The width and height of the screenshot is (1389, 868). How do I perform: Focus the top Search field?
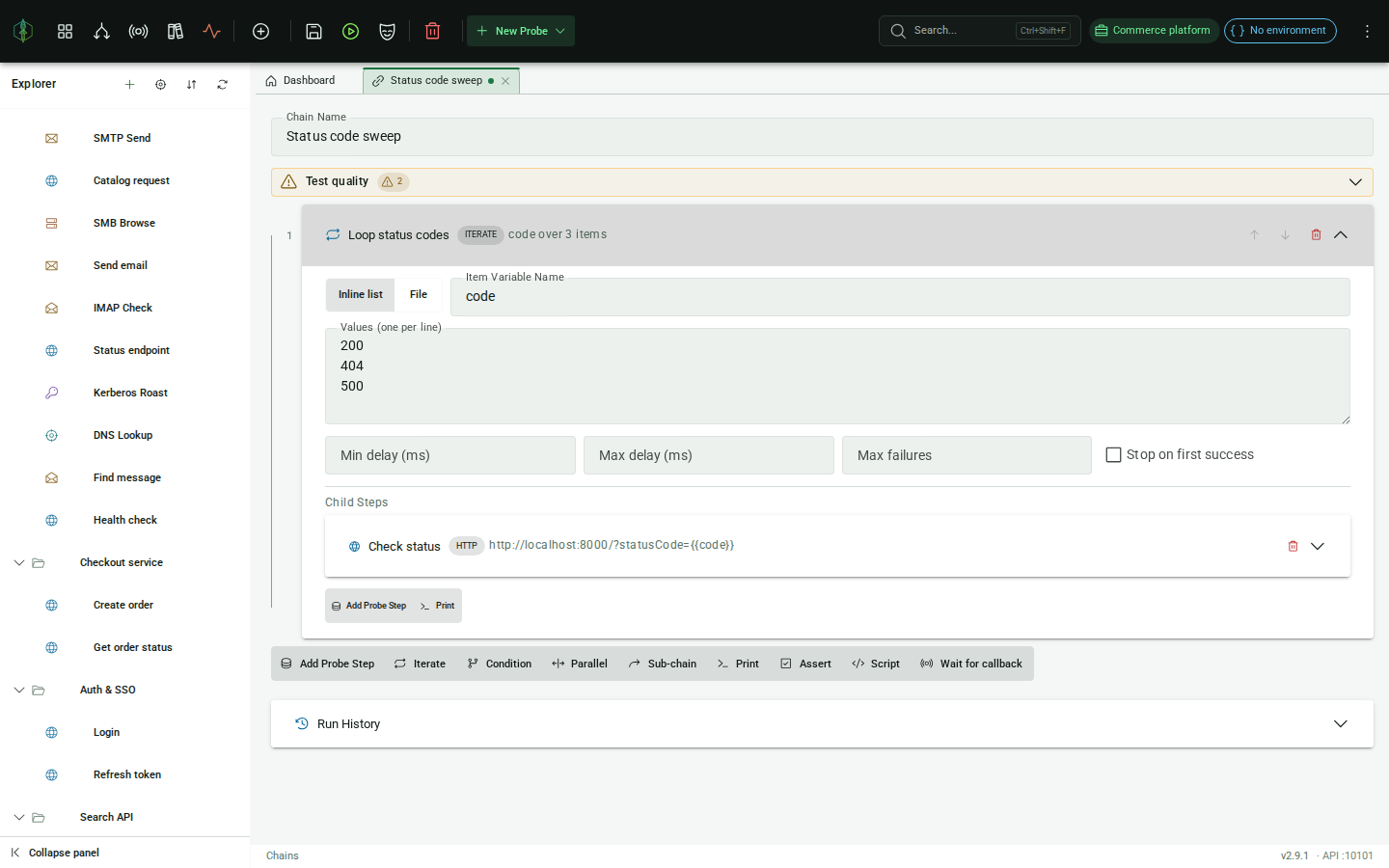(x=979, y=31)
